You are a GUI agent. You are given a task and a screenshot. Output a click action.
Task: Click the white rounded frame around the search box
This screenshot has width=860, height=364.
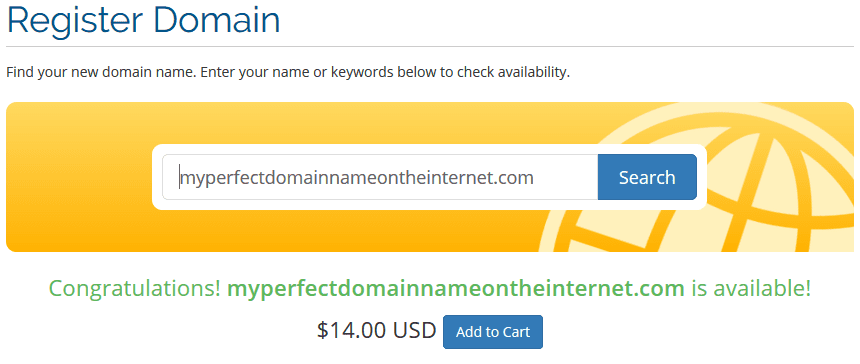tap(429, 177)
